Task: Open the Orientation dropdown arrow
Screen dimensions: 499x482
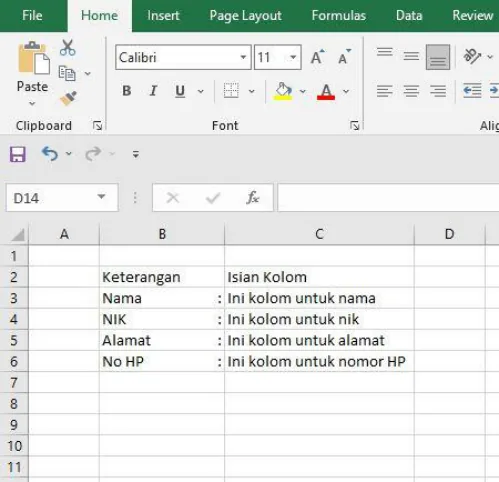Action: coord(490,57)
